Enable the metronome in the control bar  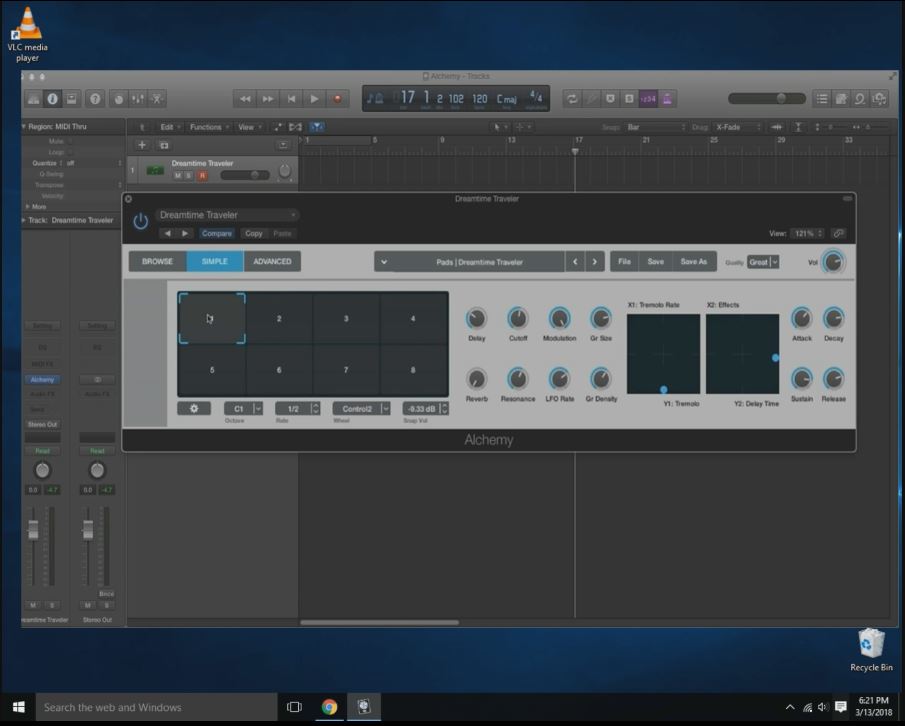point(668,98)
